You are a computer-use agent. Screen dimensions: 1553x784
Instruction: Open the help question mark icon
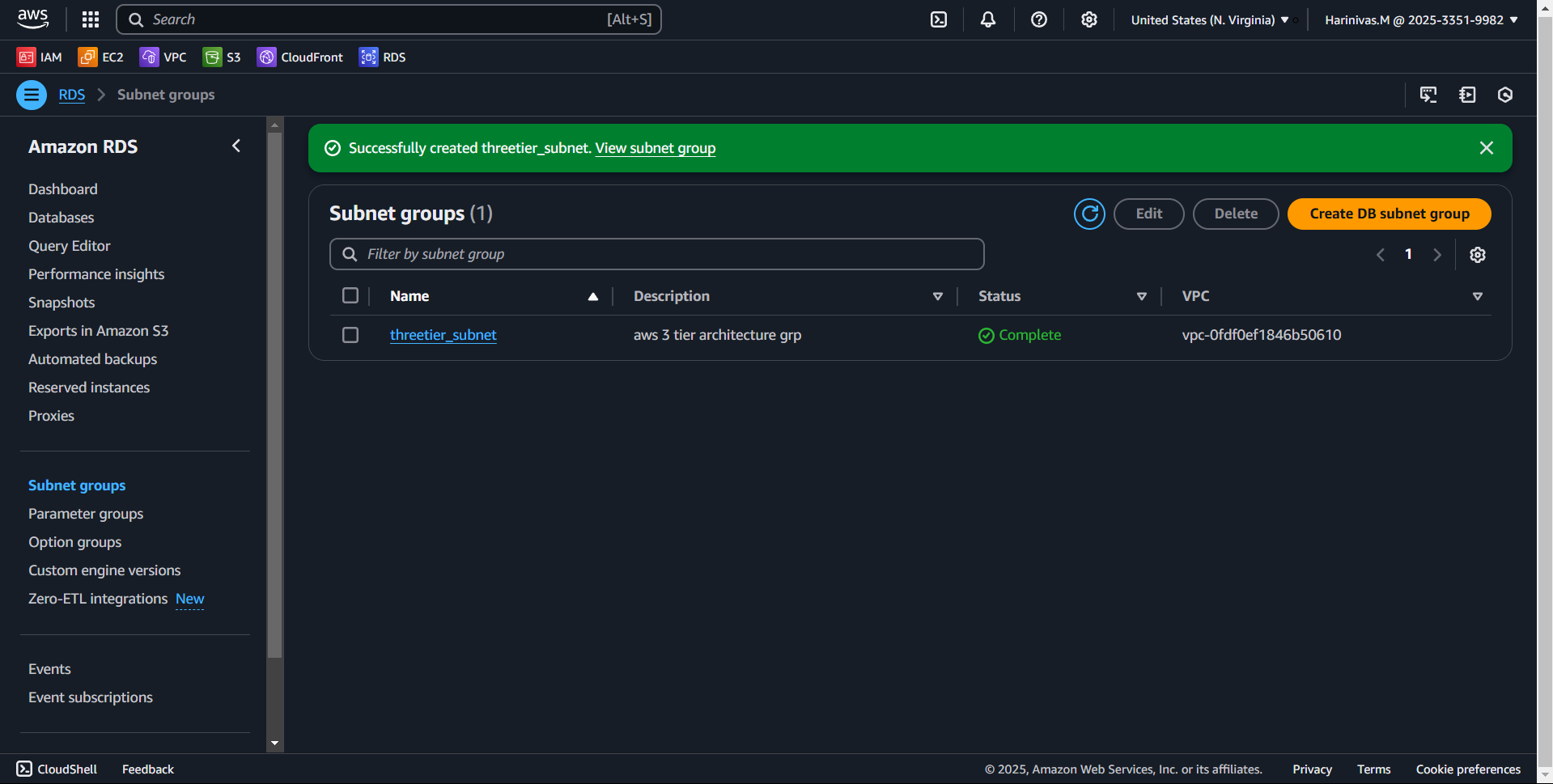click(1039, 19)
